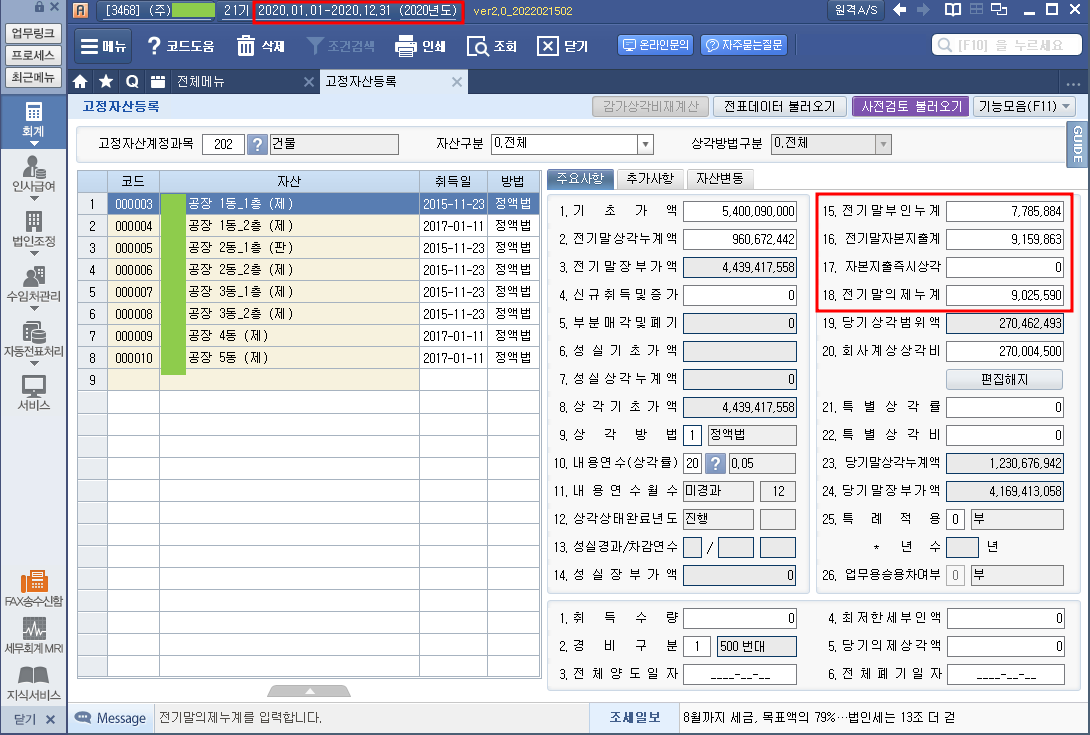Click the 편집해지 button
The height and width of the screenshot is (735, 1090).
click(1004, 379)
